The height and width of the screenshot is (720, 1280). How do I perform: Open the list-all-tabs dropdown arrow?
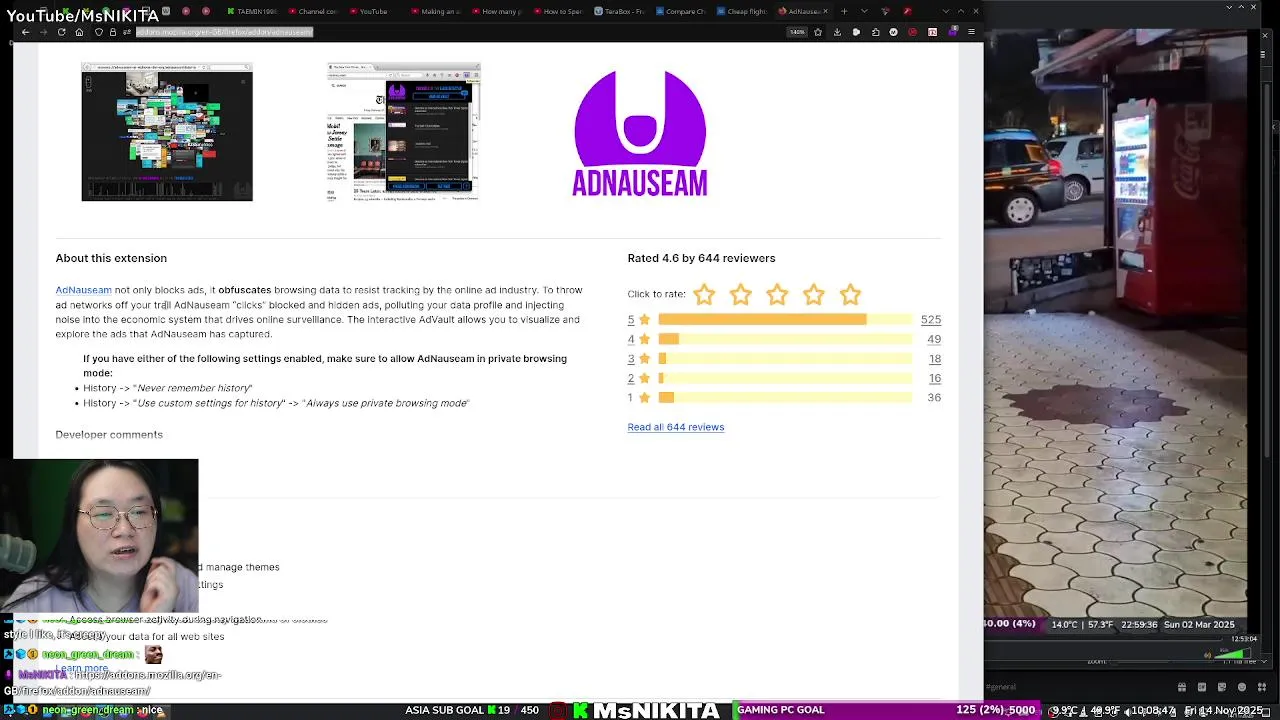click(x=865, y=11)
